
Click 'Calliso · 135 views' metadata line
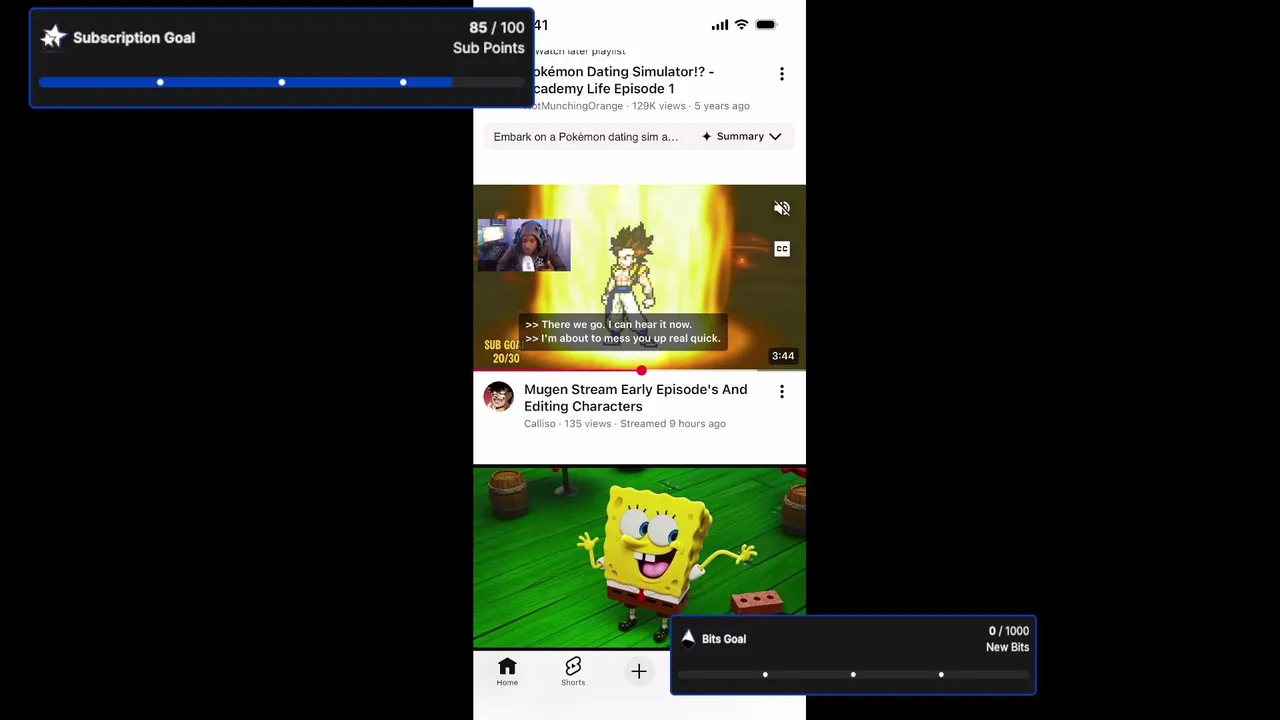click(x=624, y=424)
